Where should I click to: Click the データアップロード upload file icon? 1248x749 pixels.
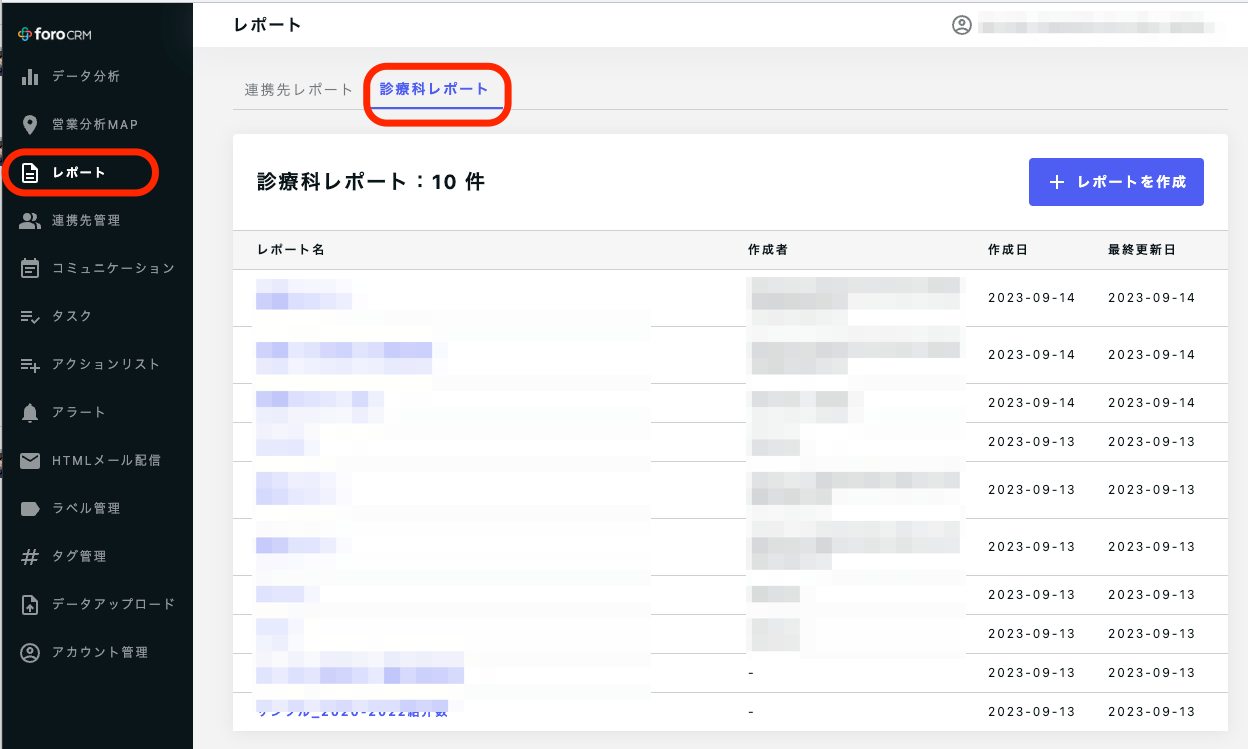pos(30,604)
